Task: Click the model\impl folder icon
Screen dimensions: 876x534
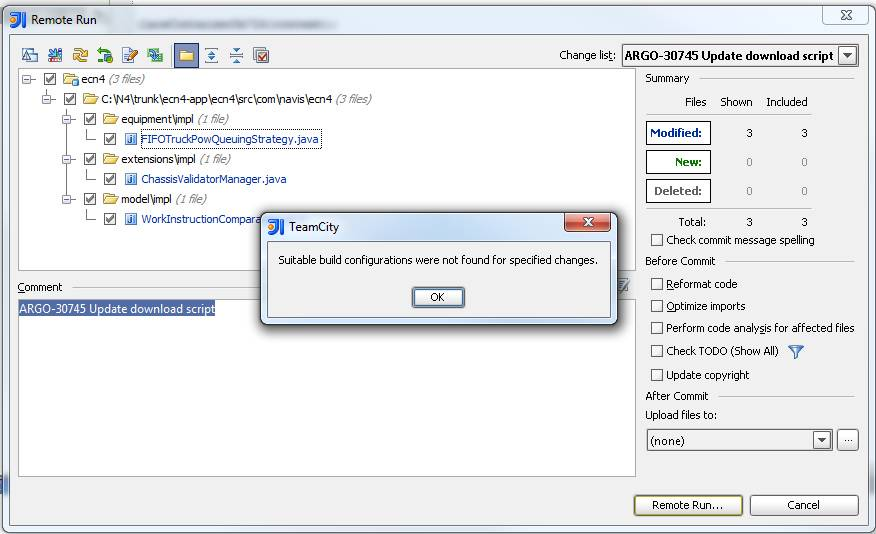Action: pyautogui.click(x=110, y=199)
